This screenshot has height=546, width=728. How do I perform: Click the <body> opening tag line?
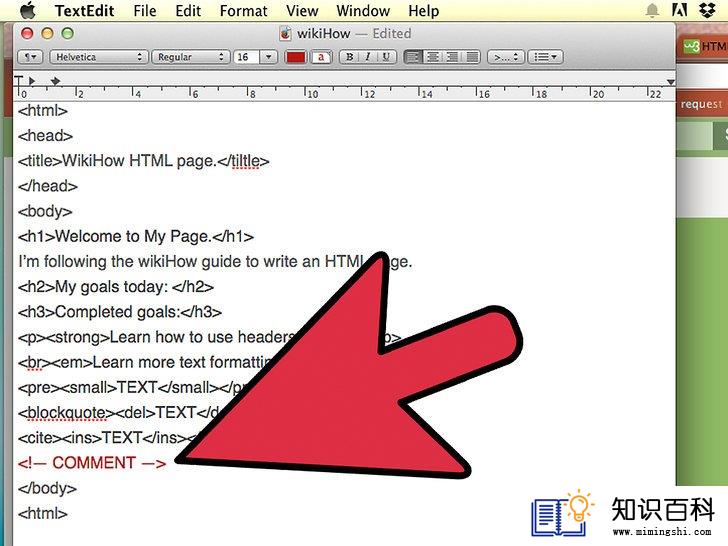tap(45, 211)
